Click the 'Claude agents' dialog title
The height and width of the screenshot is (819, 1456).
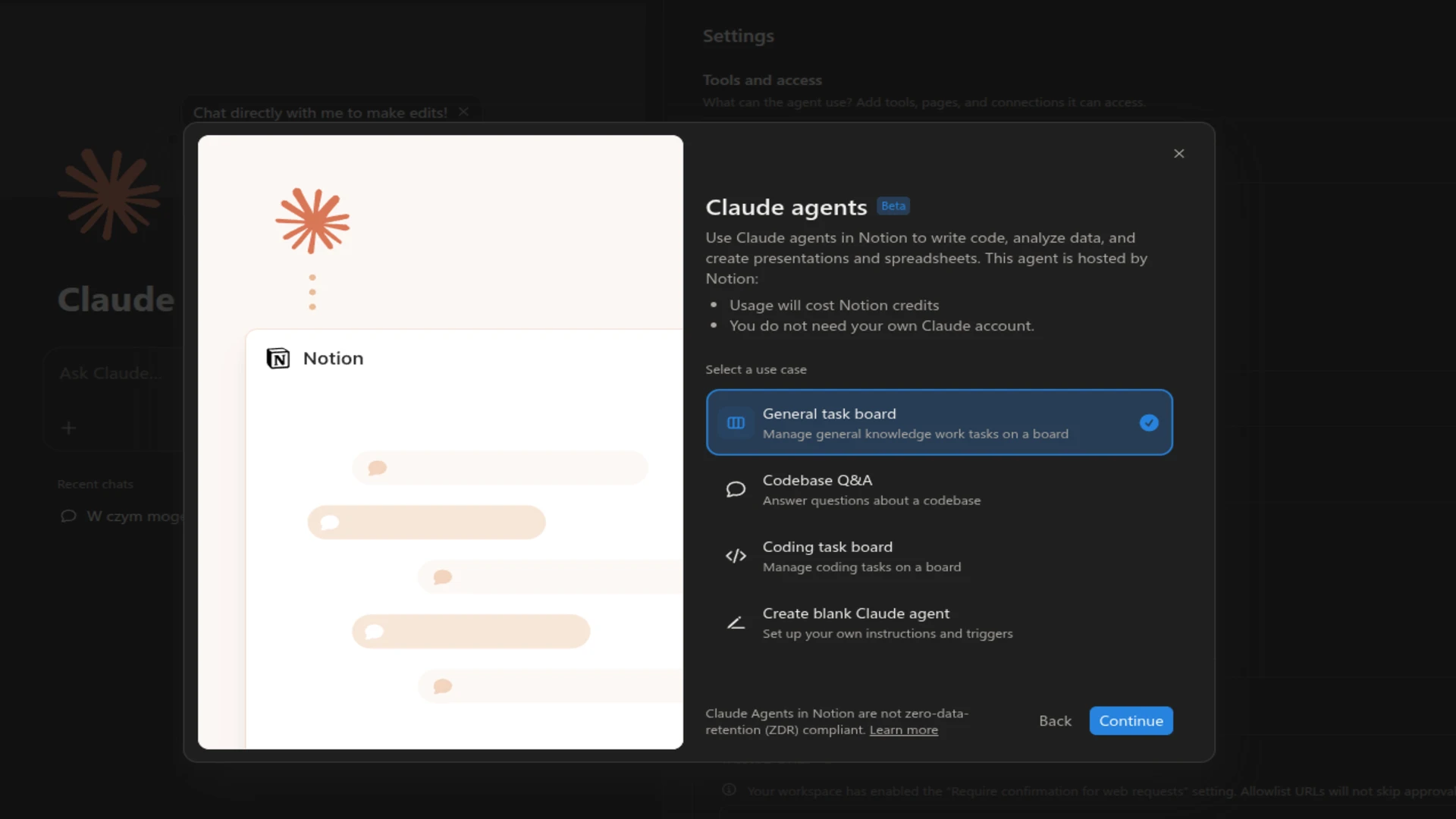tap(786, 207)
